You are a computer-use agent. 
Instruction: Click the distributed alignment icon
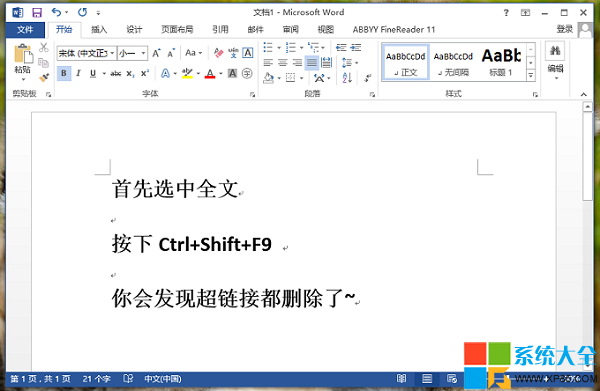[326, 62]
